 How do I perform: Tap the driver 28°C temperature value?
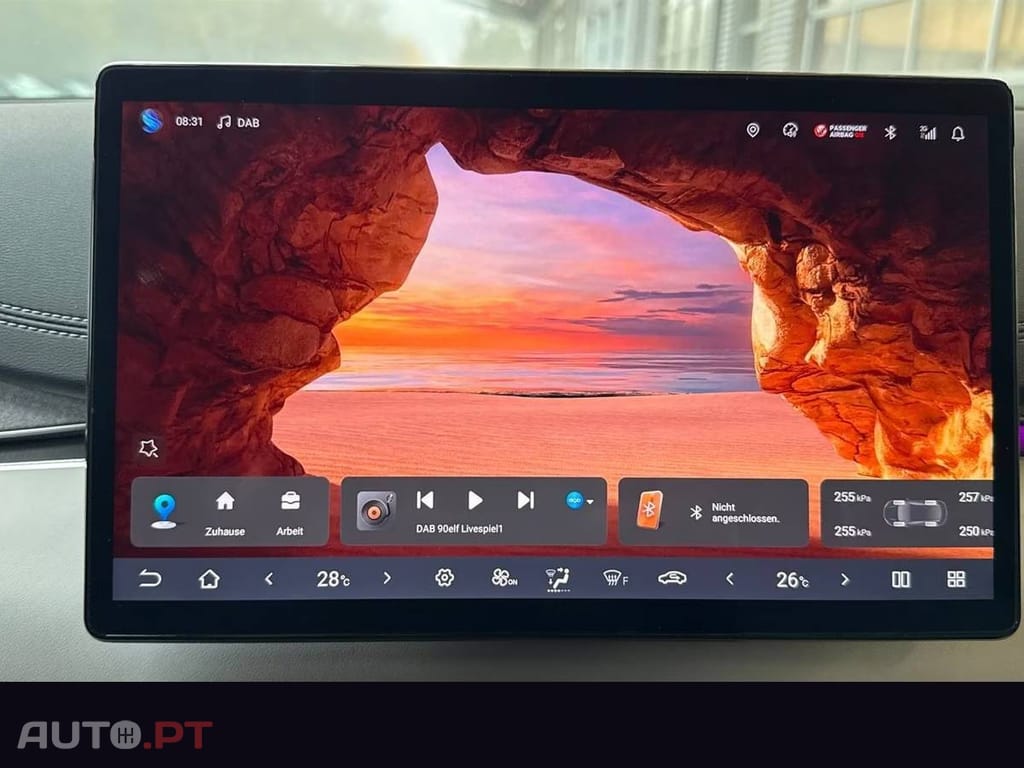[333, 579]
